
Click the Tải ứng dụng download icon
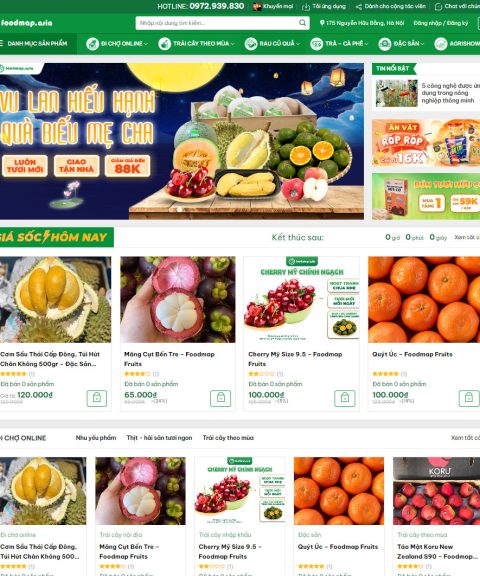(306, 7)
